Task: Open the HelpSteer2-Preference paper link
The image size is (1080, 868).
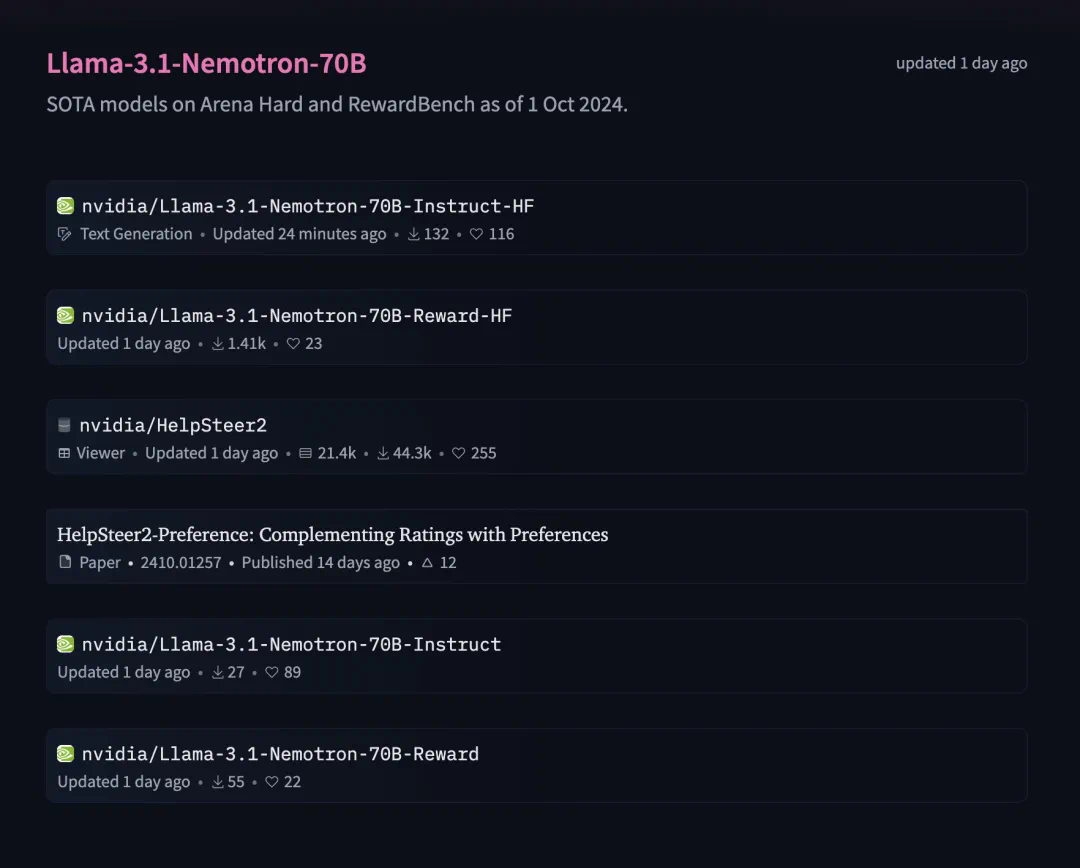Action: [332, 535]
